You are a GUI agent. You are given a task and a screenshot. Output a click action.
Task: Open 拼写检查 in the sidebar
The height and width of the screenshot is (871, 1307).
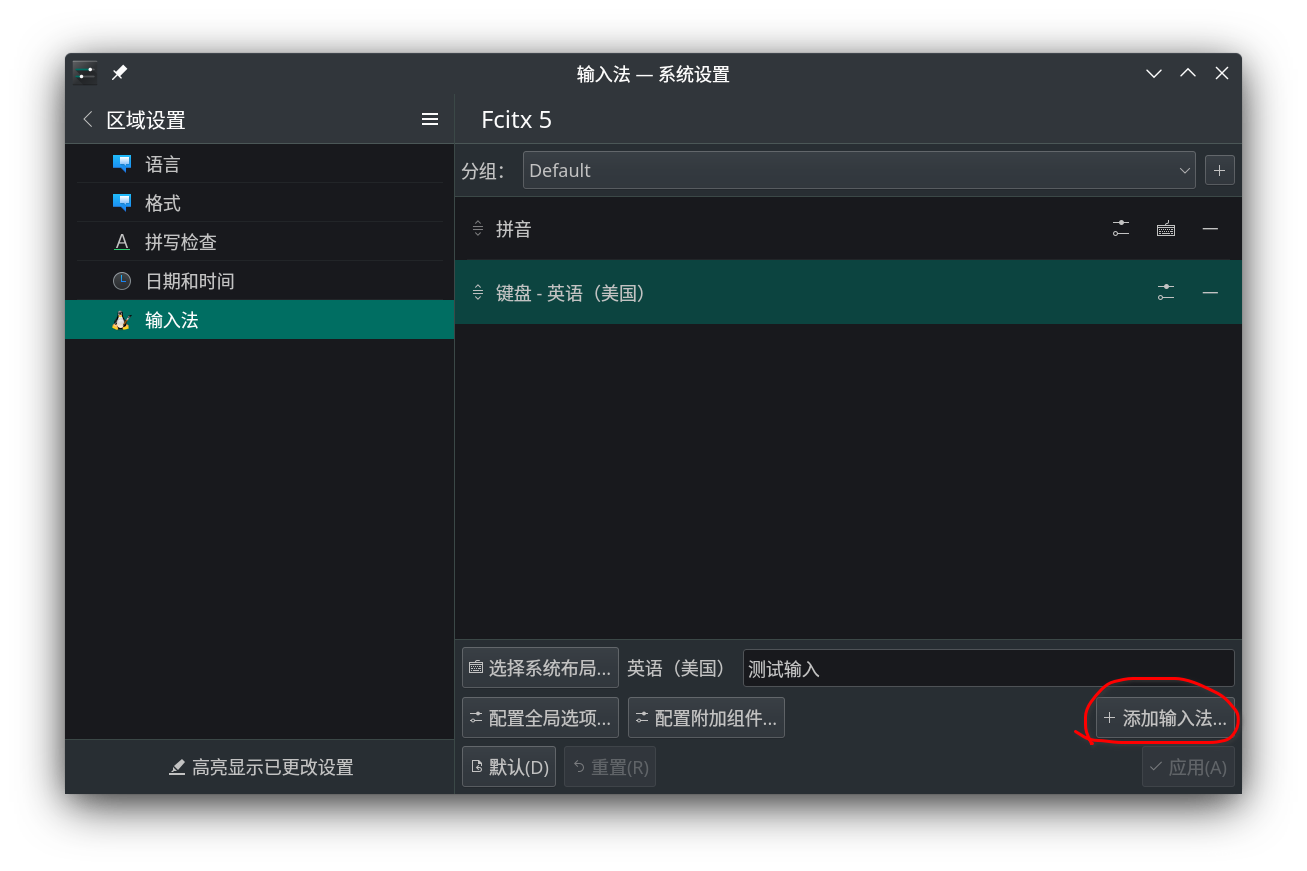coord(259,242)
